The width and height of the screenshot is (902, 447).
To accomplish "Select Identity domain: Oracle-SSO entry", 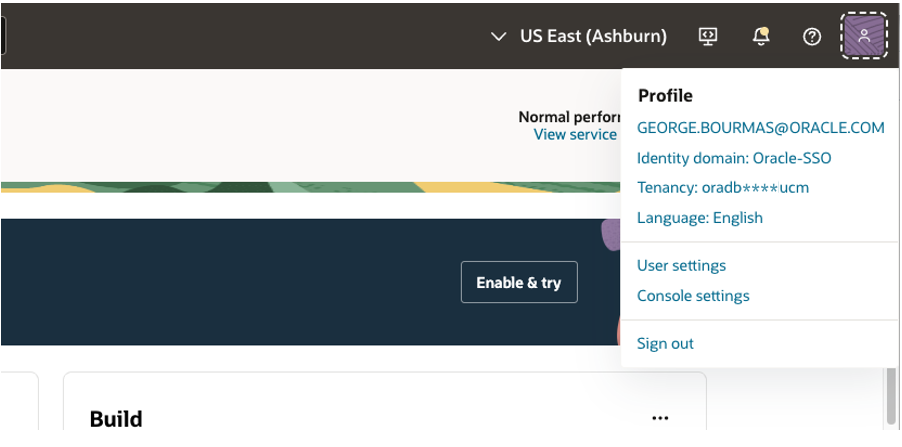I will point(734,158).
